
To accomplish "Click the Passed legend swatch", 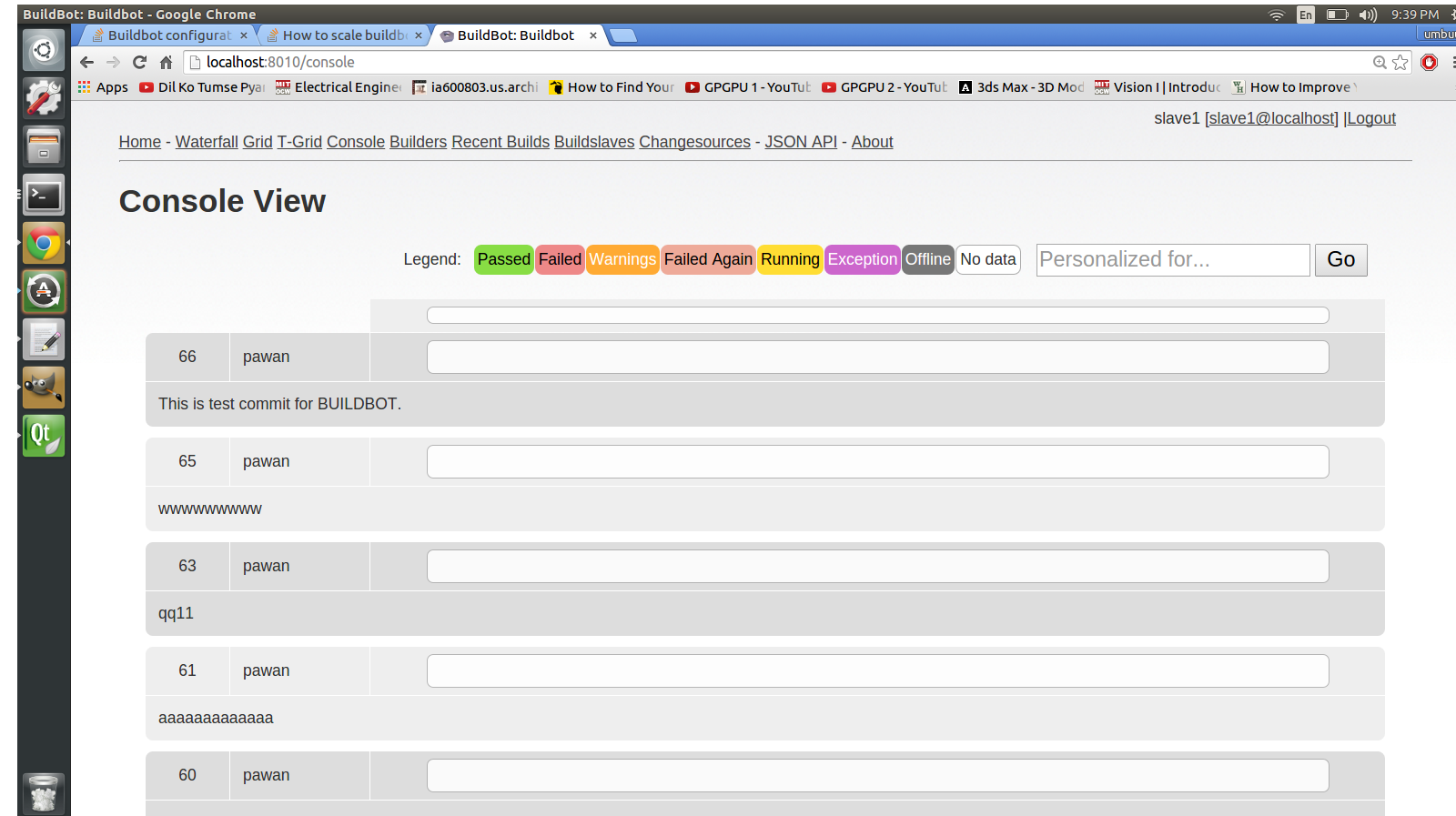I will 504,259.
